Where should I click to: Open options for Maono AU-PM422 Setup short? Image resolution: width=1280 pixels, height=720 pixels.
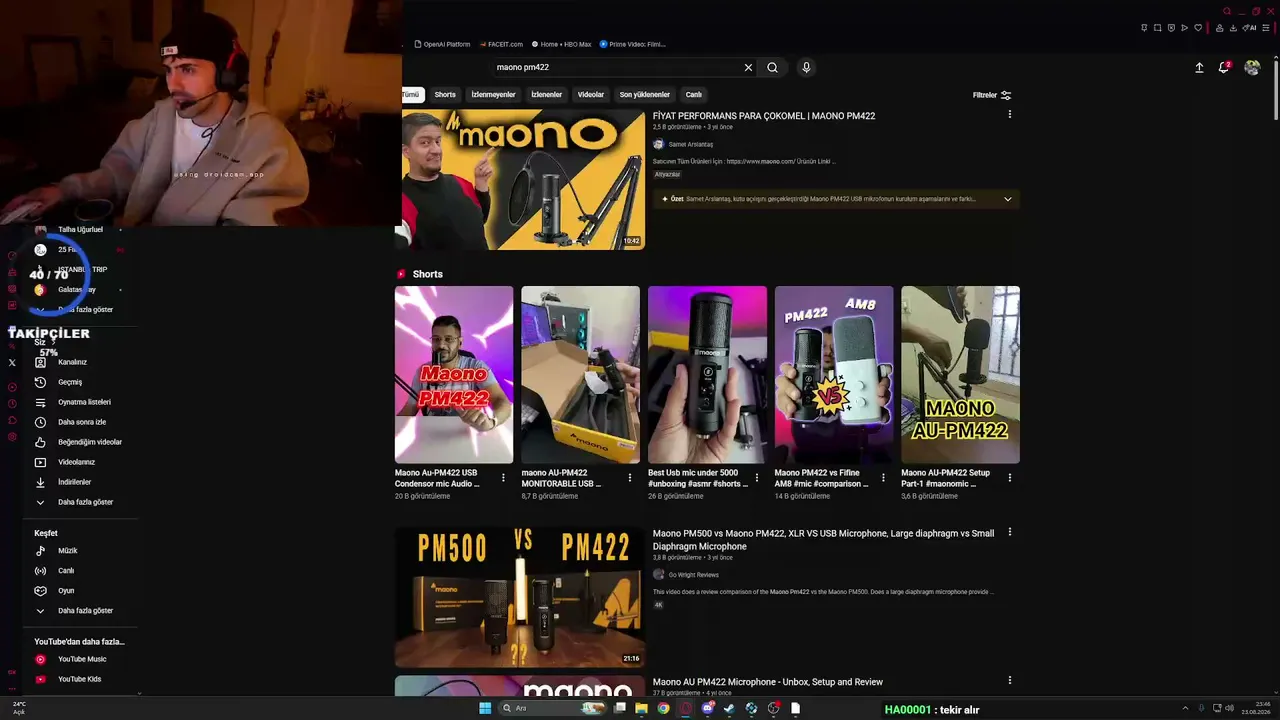1009,478
